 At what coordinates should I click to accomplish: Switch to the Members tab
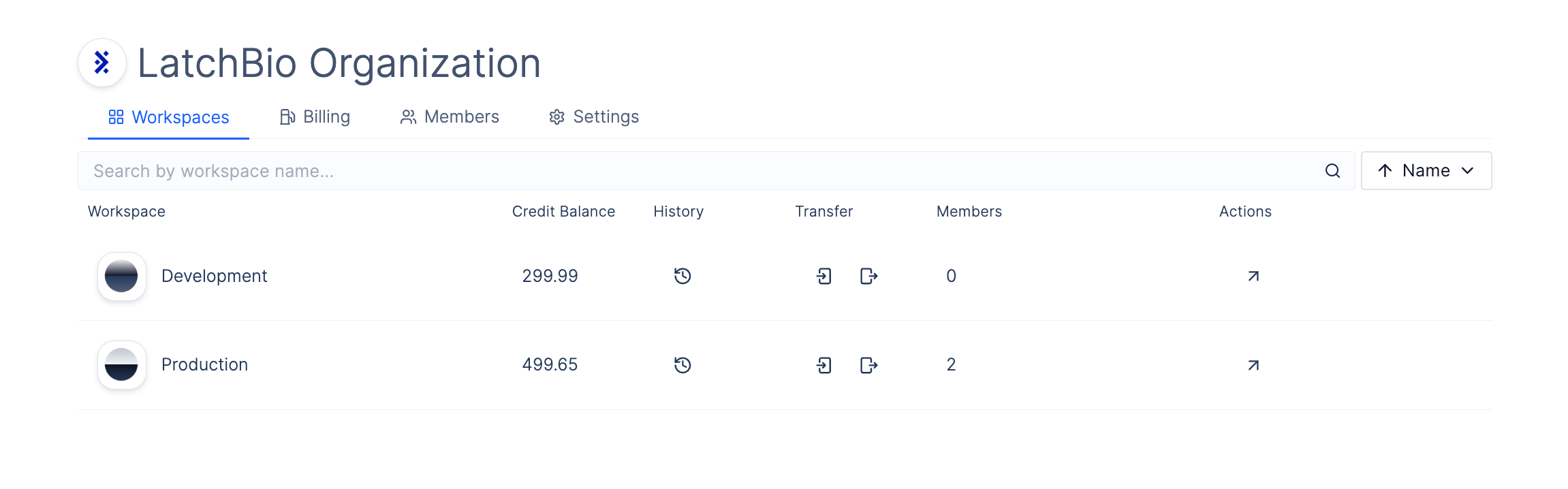point(450,117)
